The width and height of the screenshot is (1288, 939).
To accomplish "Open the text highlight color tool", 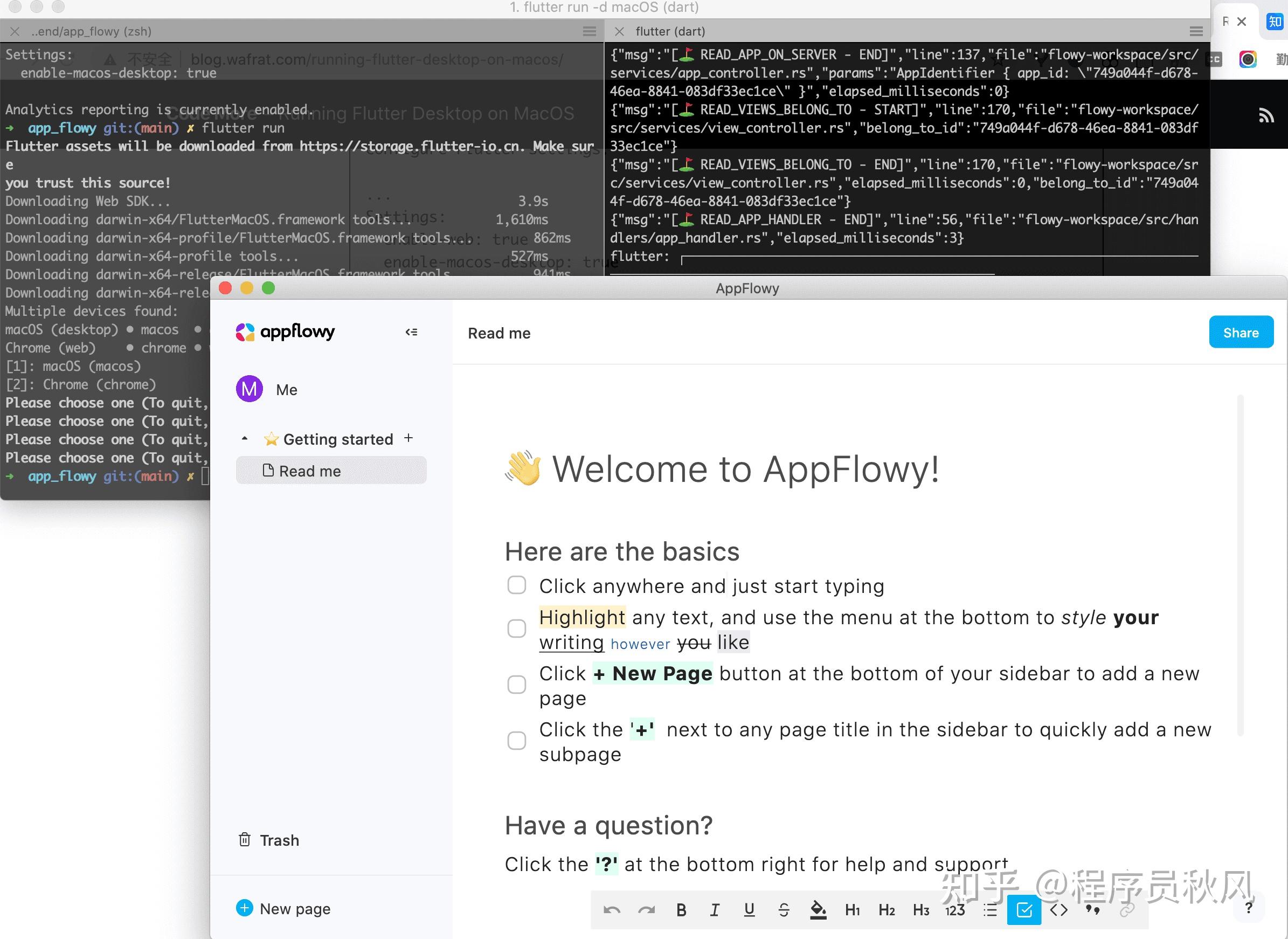I will (818, 909).
